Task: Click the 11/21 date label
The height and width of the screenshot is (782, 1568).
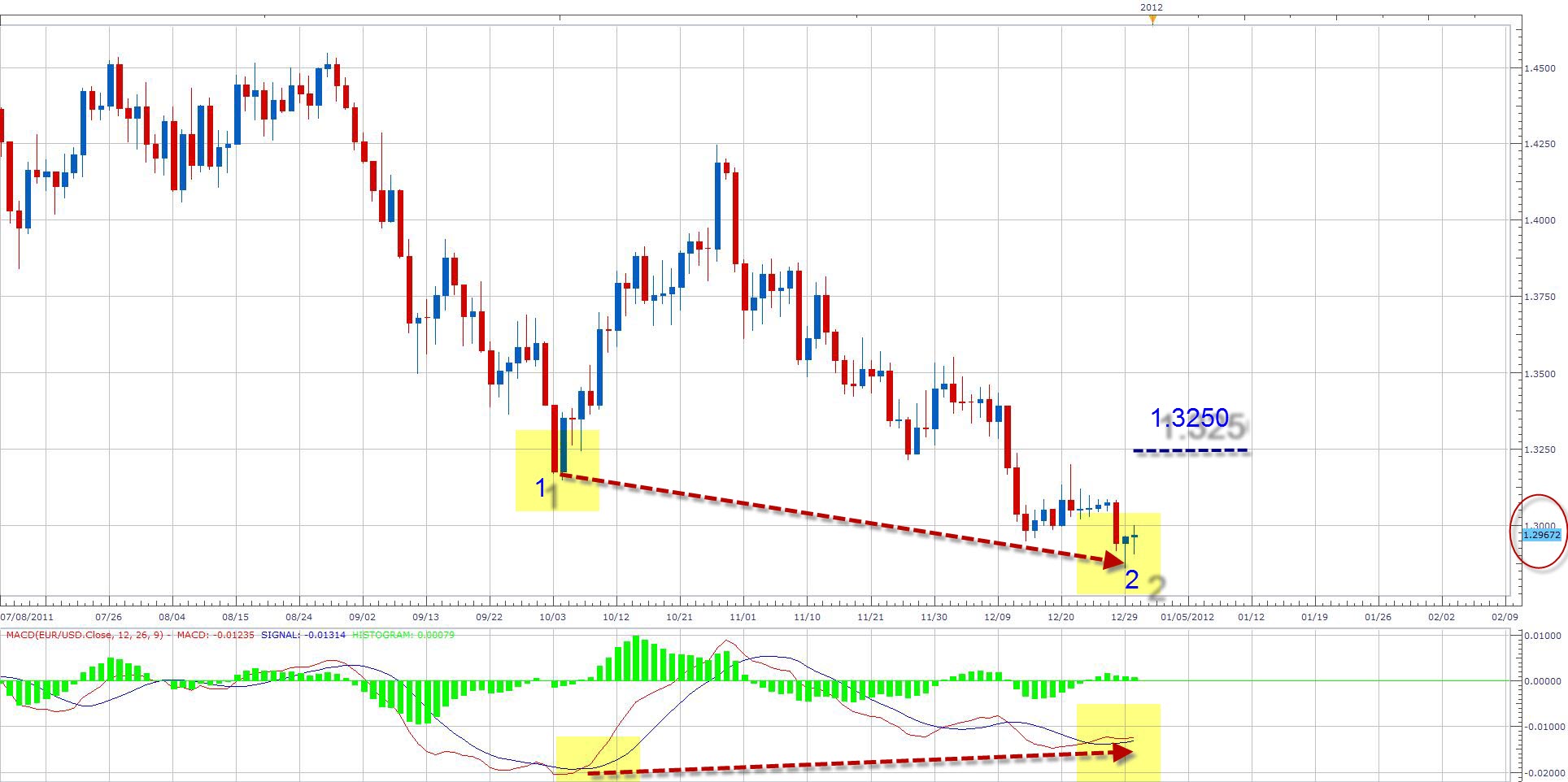Action: click(870, 617)
